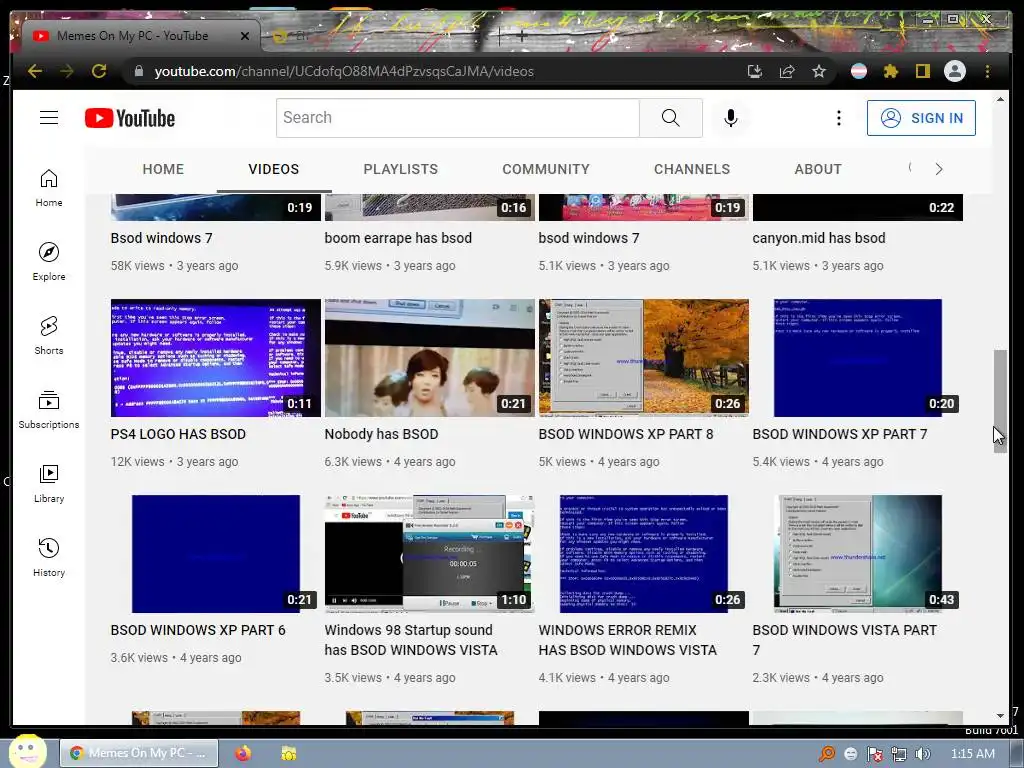Click the volume icon in system tray
Viewport: 1024px width, 768px height.
[923, 754]
